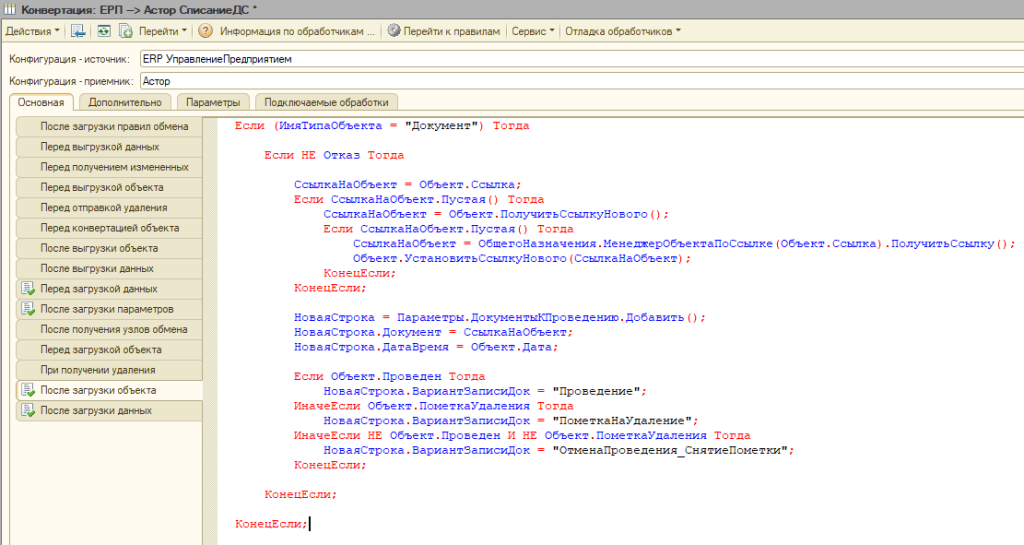Screen dimensions: 1024x545
Task: Click the 1C window icon in title bar
Action: coord(9,8)
